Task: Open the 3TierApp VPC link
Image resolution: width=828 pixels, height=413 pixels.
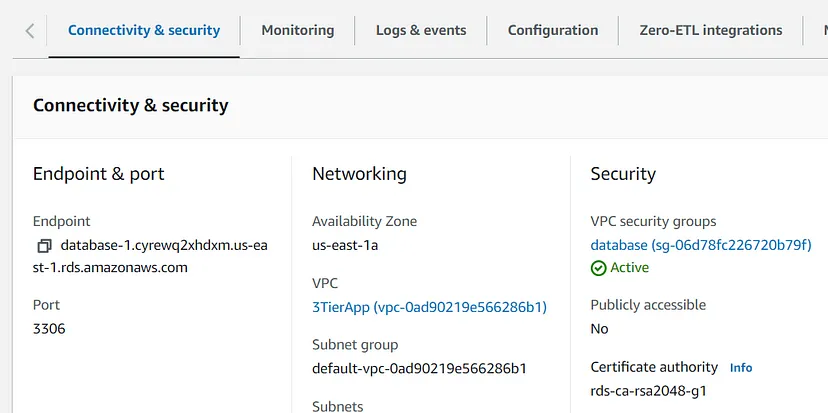Action: pos(429,307)
